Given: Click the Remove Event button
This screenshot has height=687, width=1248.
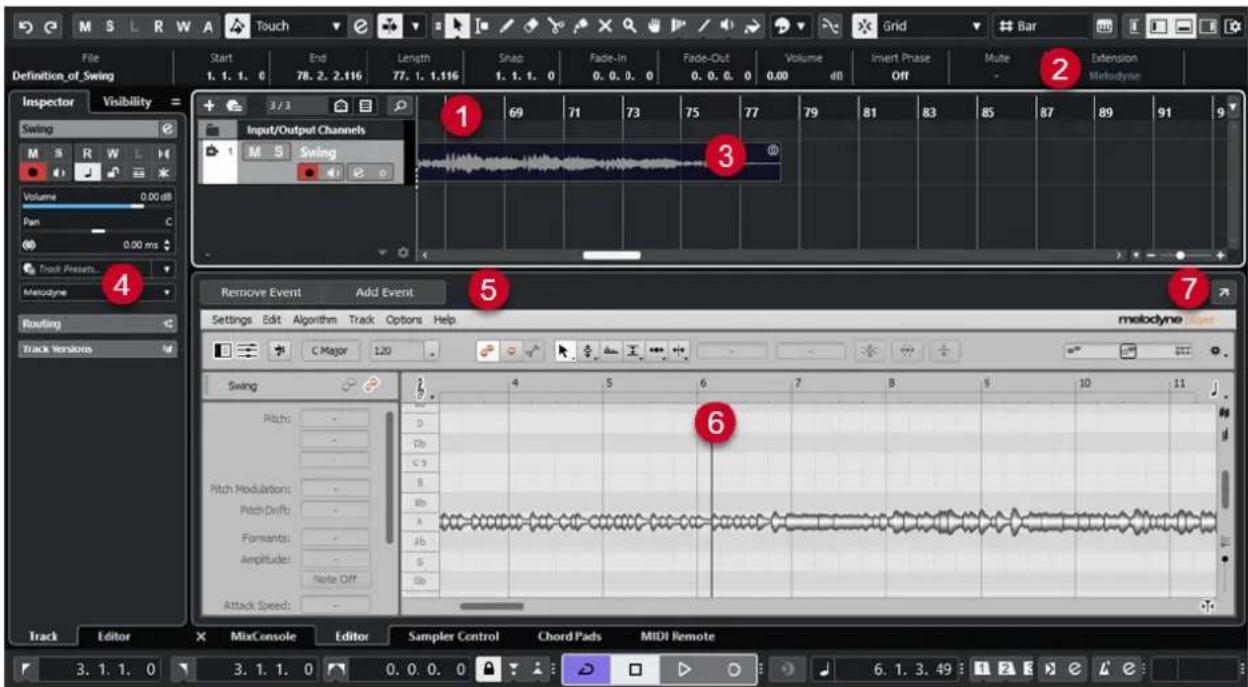Looking at the screenshot, I should (260, 293).
